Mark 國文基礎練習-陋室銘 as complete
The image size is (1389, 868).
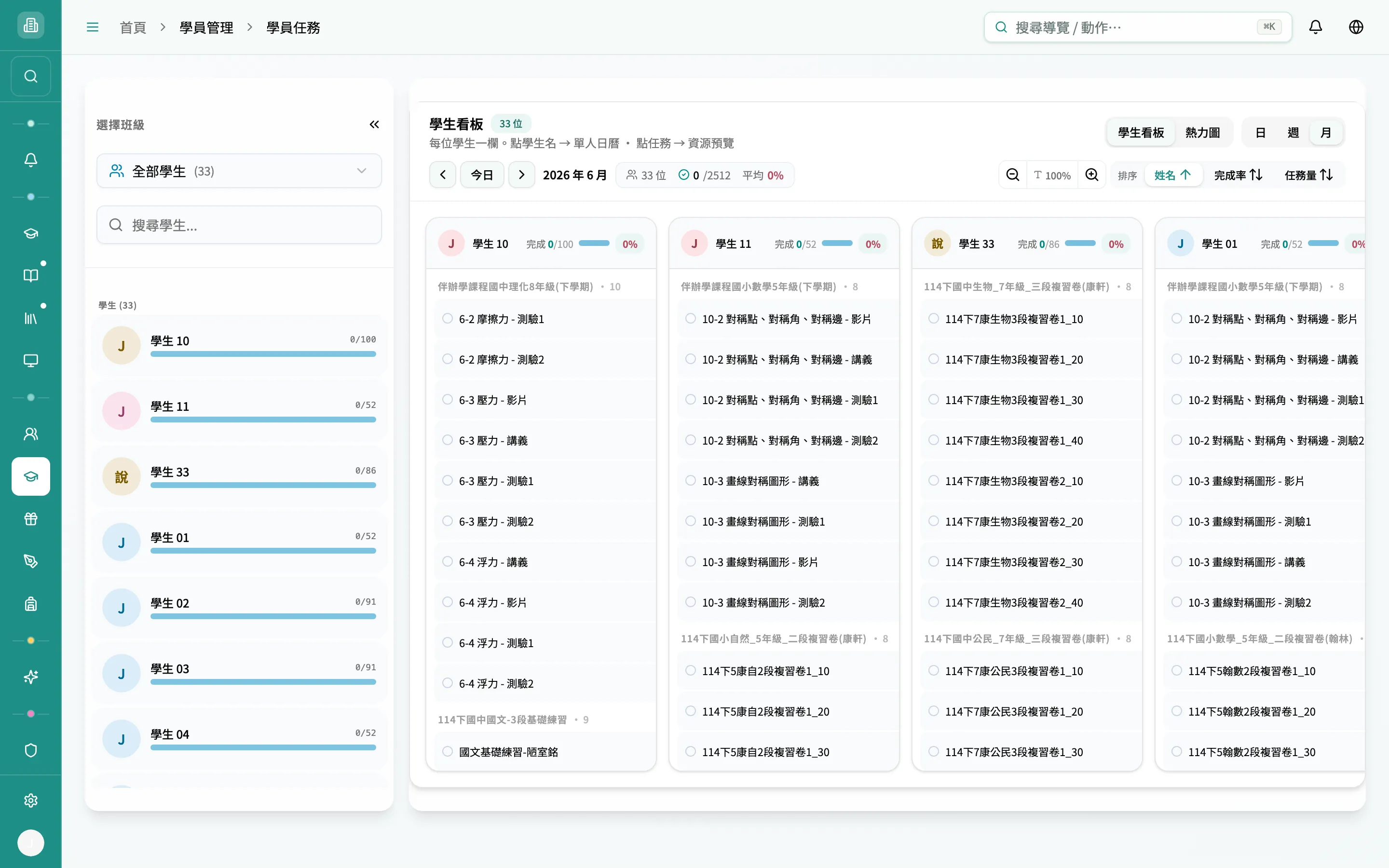448,751
